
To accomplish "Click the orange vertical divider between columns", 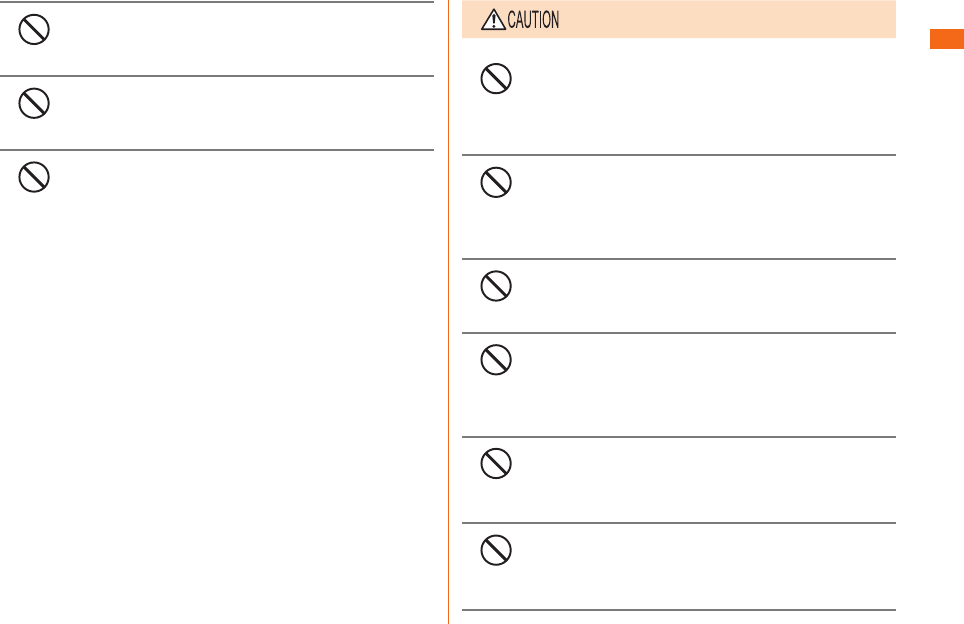I will tap(448, 312).
